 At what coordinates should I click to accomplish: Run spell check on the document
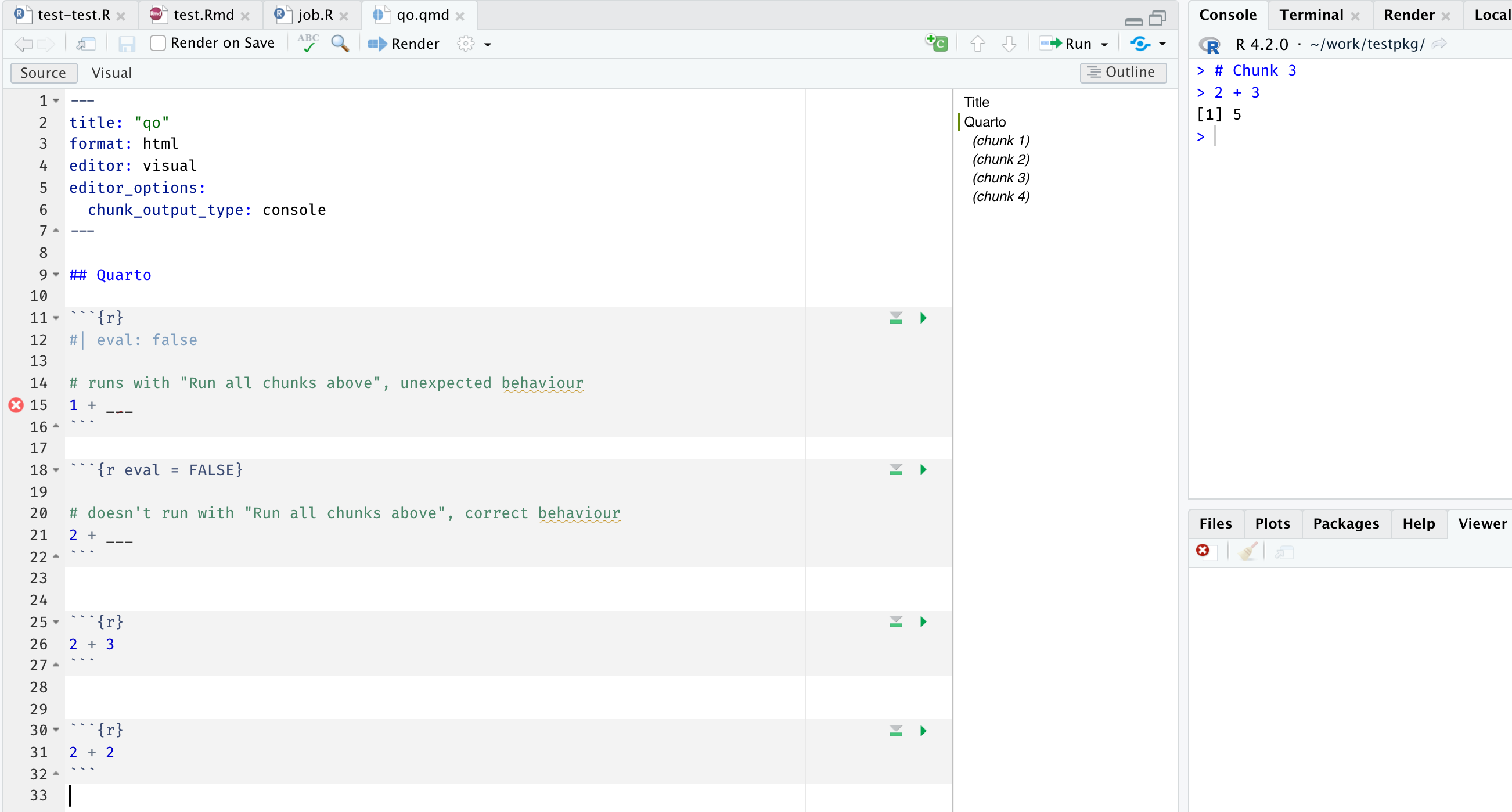tap(307, 44)
